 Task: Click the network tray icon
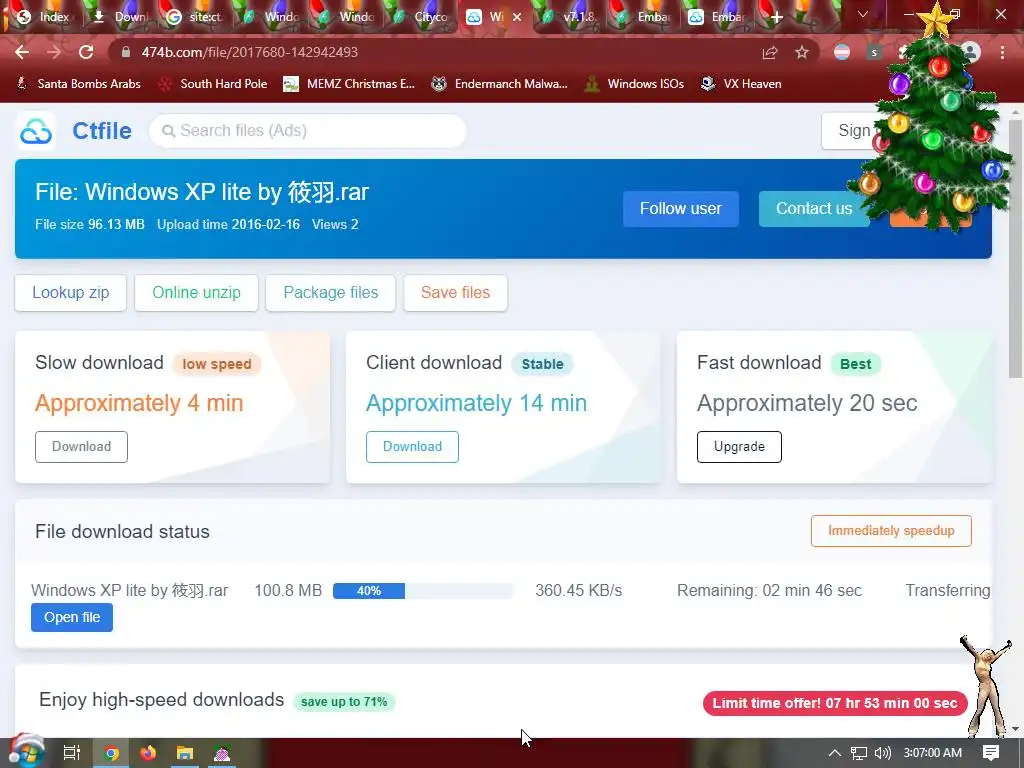click(859, 753)
